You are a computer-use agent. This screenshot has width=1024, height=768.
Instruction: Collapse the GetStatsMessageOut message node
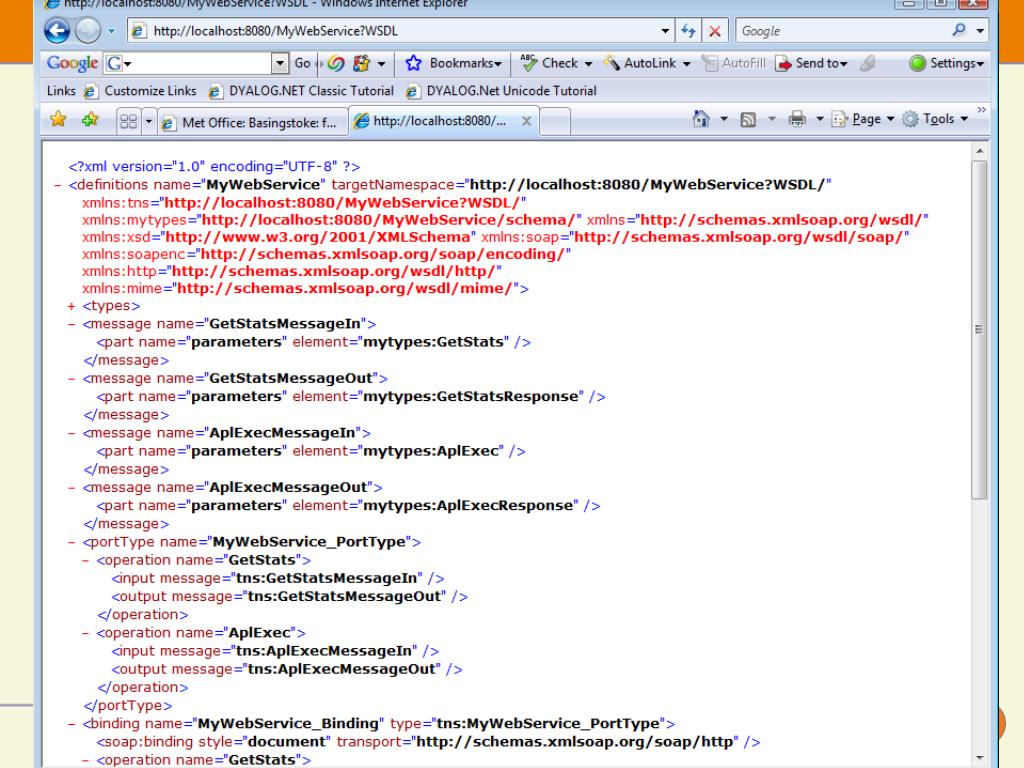point(71,379)
